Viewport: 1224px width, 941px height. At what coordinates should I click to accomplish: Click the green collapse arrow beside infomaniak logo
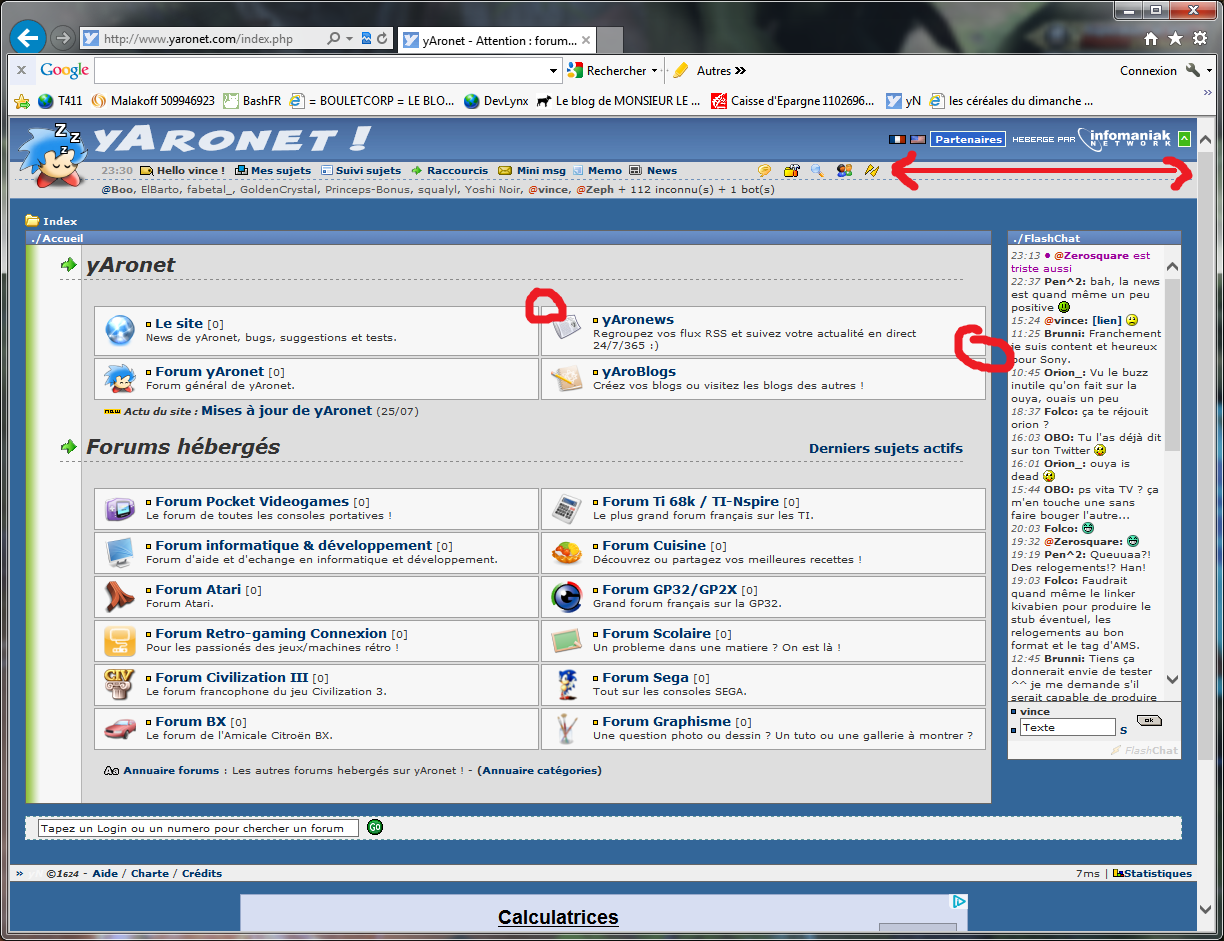(x=1184, y=140)
